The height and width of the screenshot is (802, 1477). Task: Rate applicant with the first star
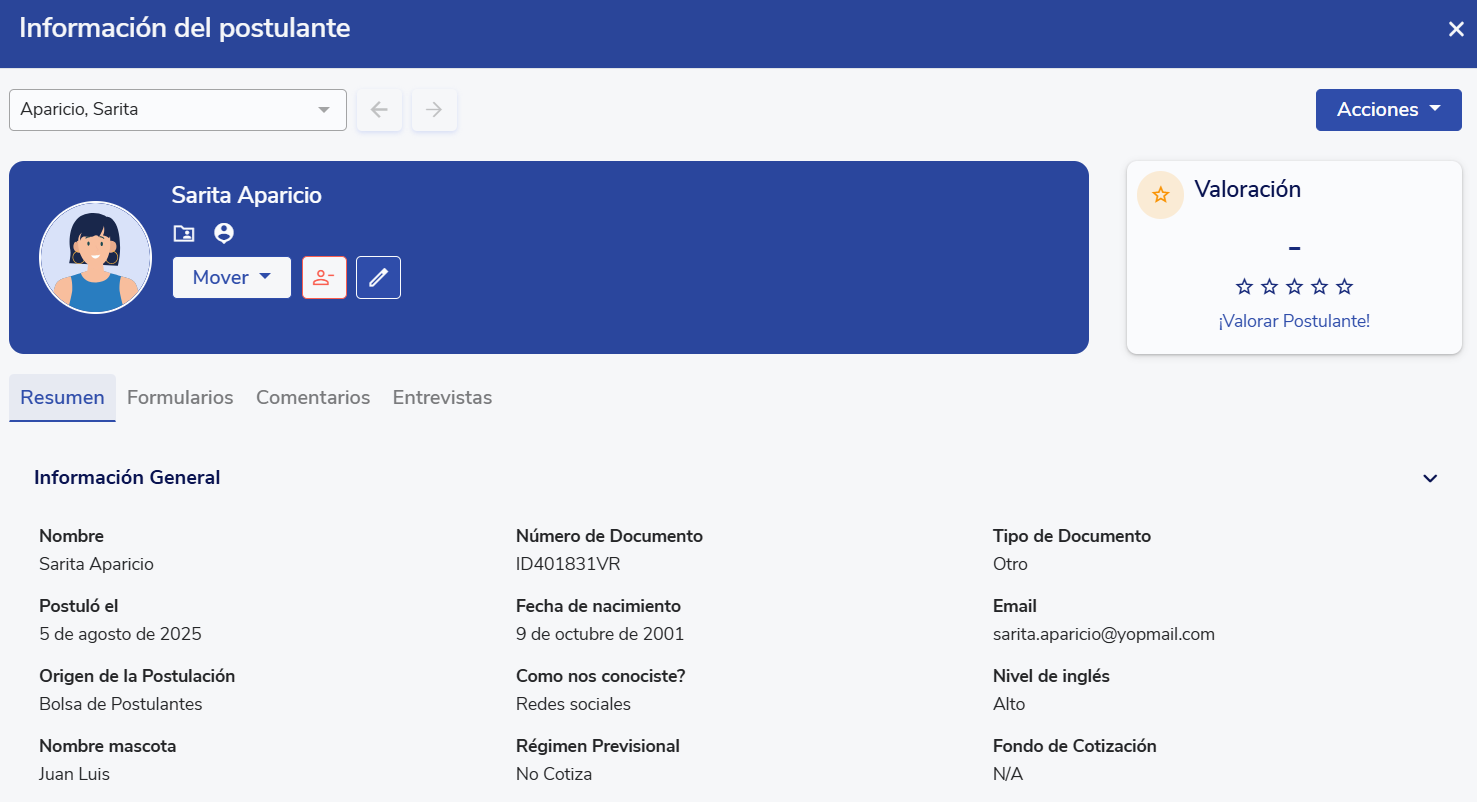(x=1244, y=287)
